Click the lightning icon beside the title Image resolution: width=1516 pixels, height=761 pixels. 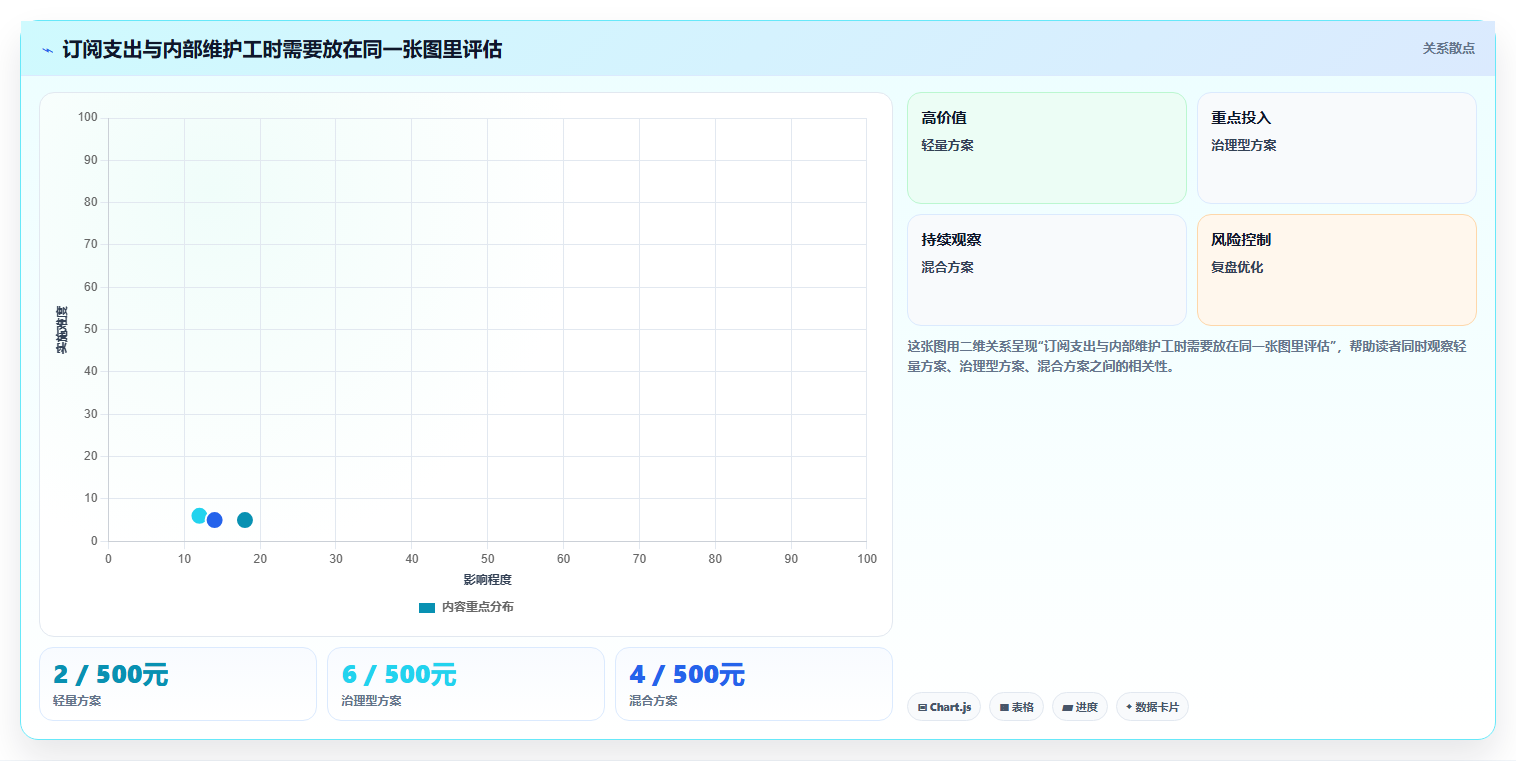[x=47, y=50]
